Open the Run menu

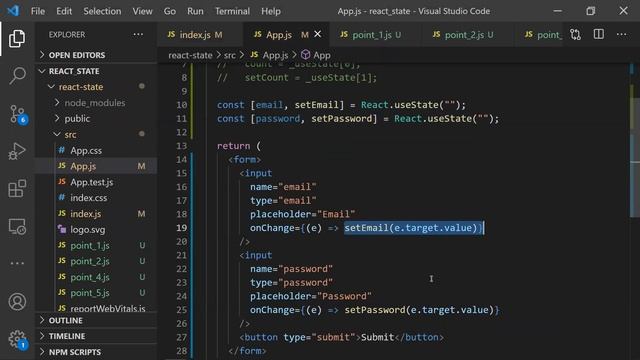[x=195, y=11]
